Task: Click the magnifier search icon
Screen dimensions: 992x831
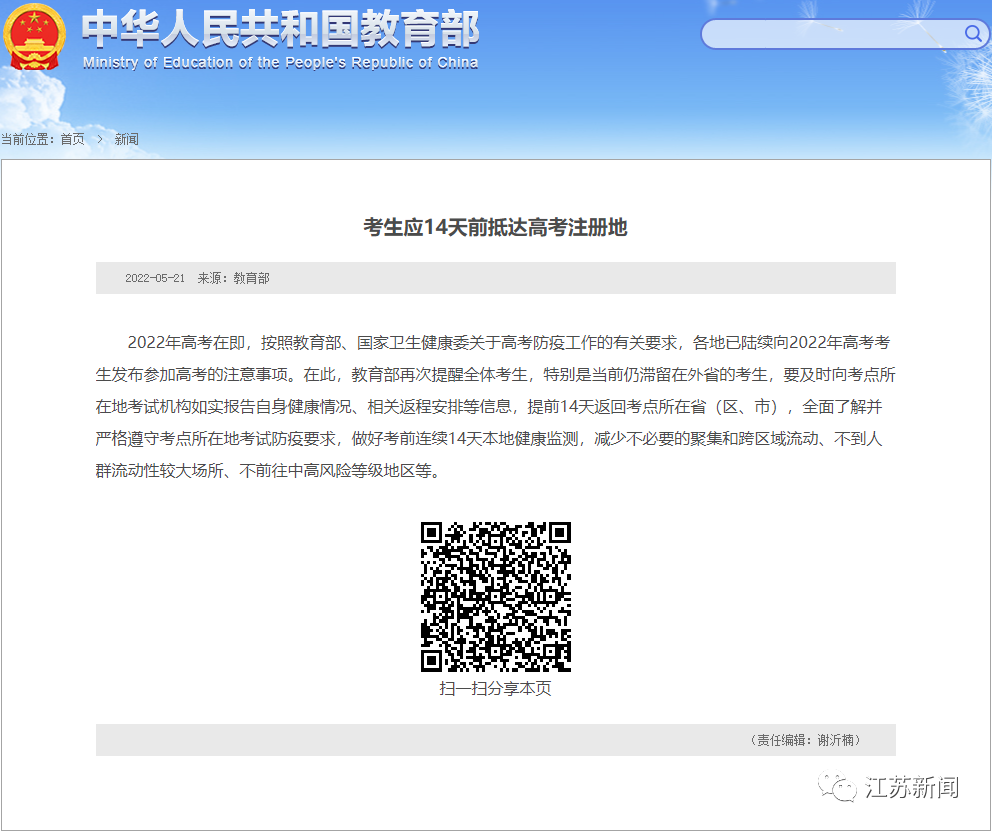Action: (x=973, y=33)
